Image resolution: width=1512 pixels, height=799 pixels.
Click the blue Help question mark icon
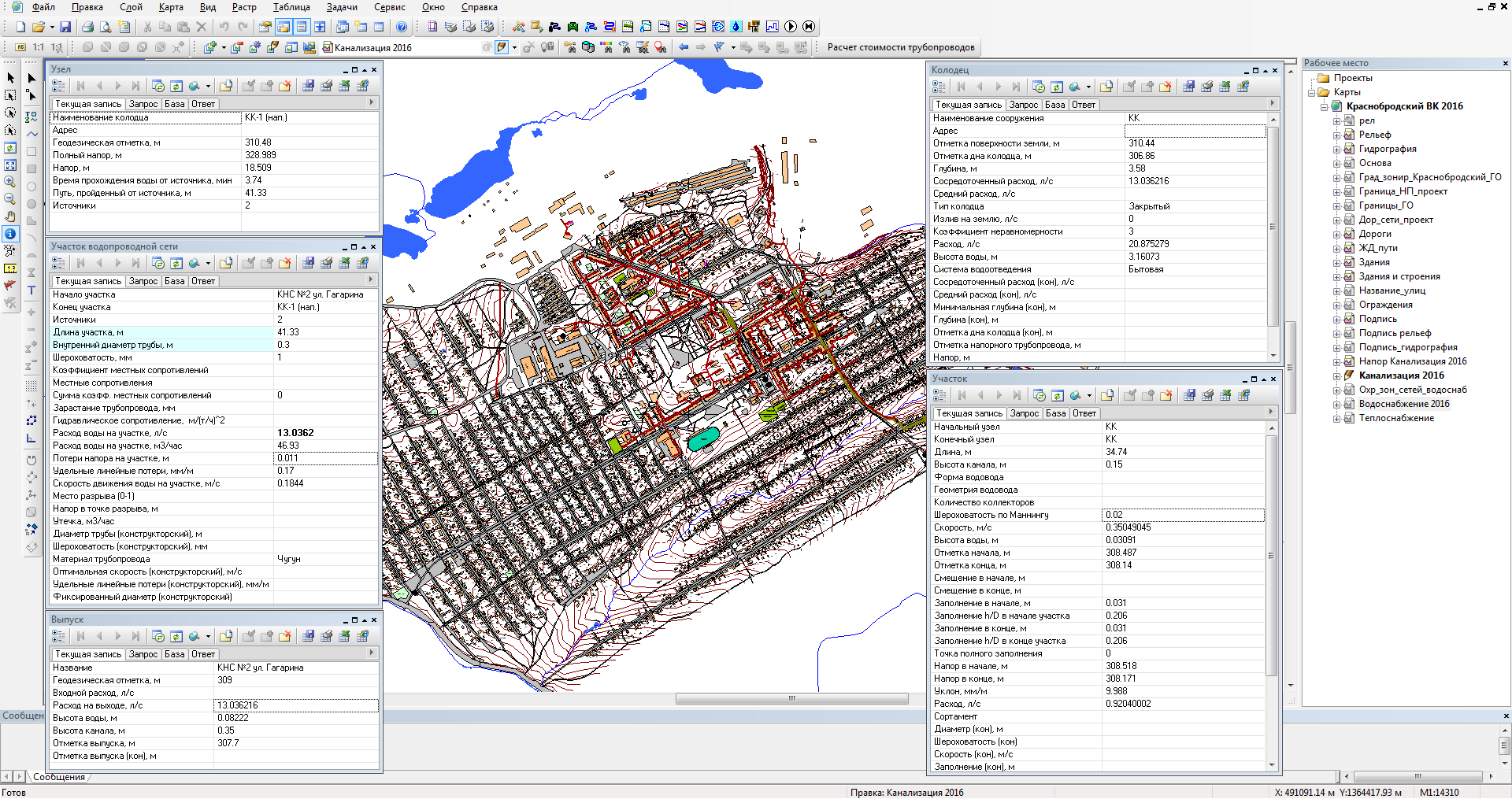402,27
